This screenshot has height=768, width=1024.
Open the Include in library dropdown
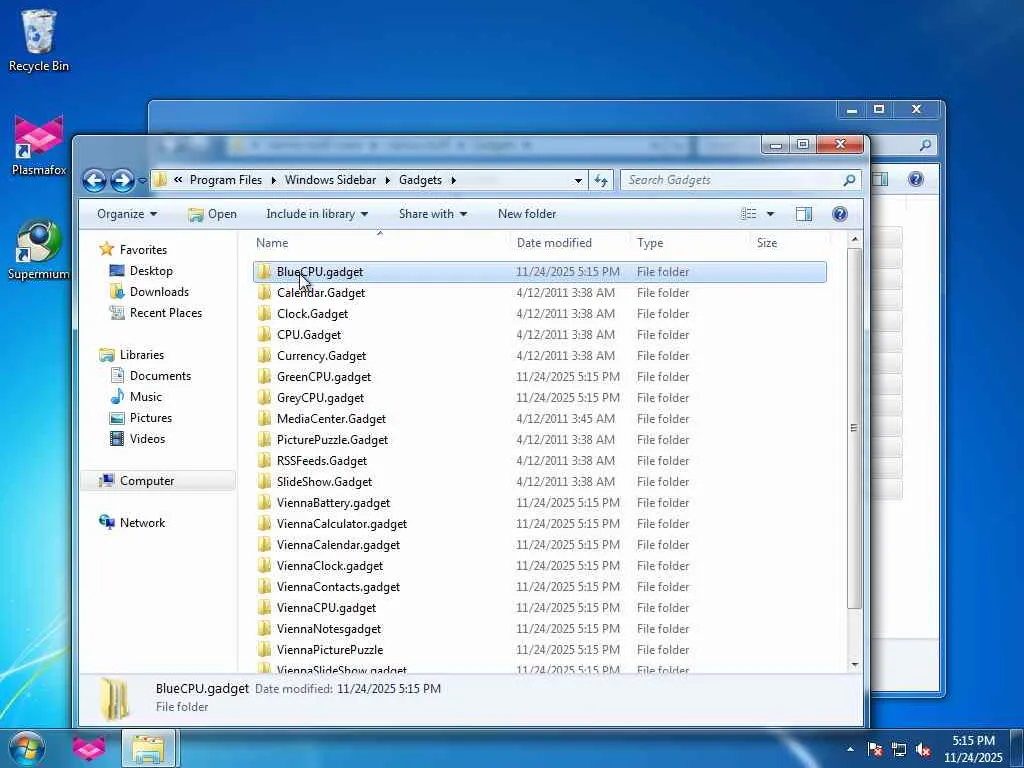click(317, 214)
